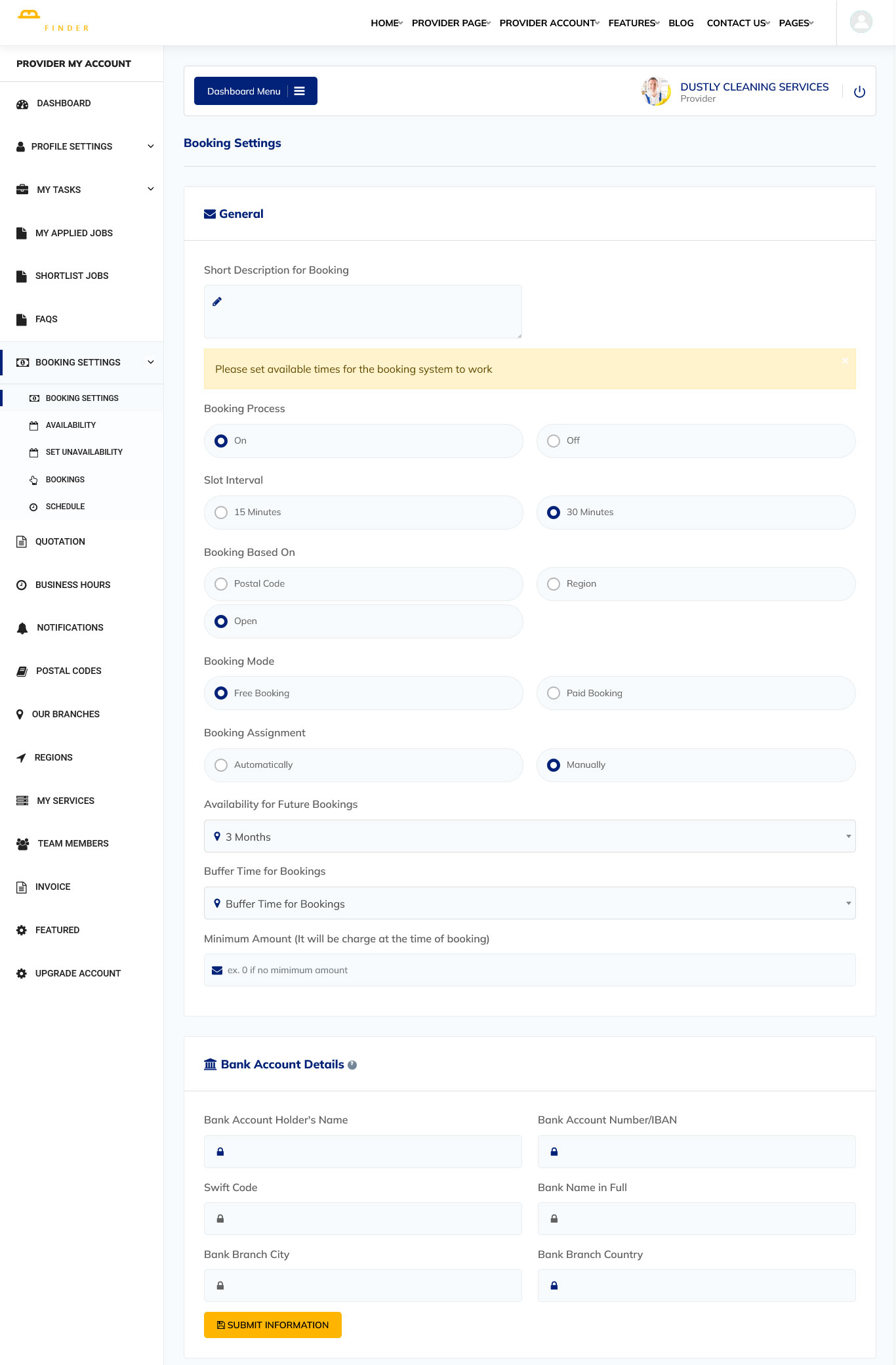The width and height of the screenshot is (896, 1365).
Task: Click the Postal Codes book icon
Action: point(22,671)
